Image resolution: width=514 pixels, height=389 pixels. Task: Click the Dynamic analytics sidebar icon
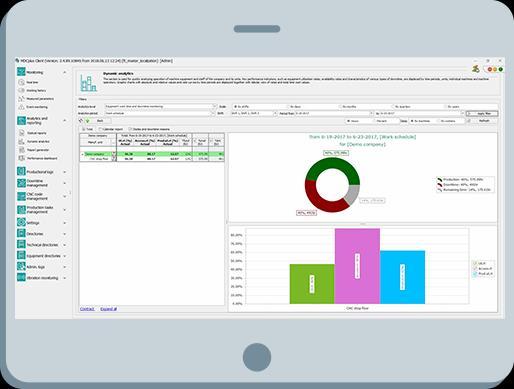coord(21,141)
